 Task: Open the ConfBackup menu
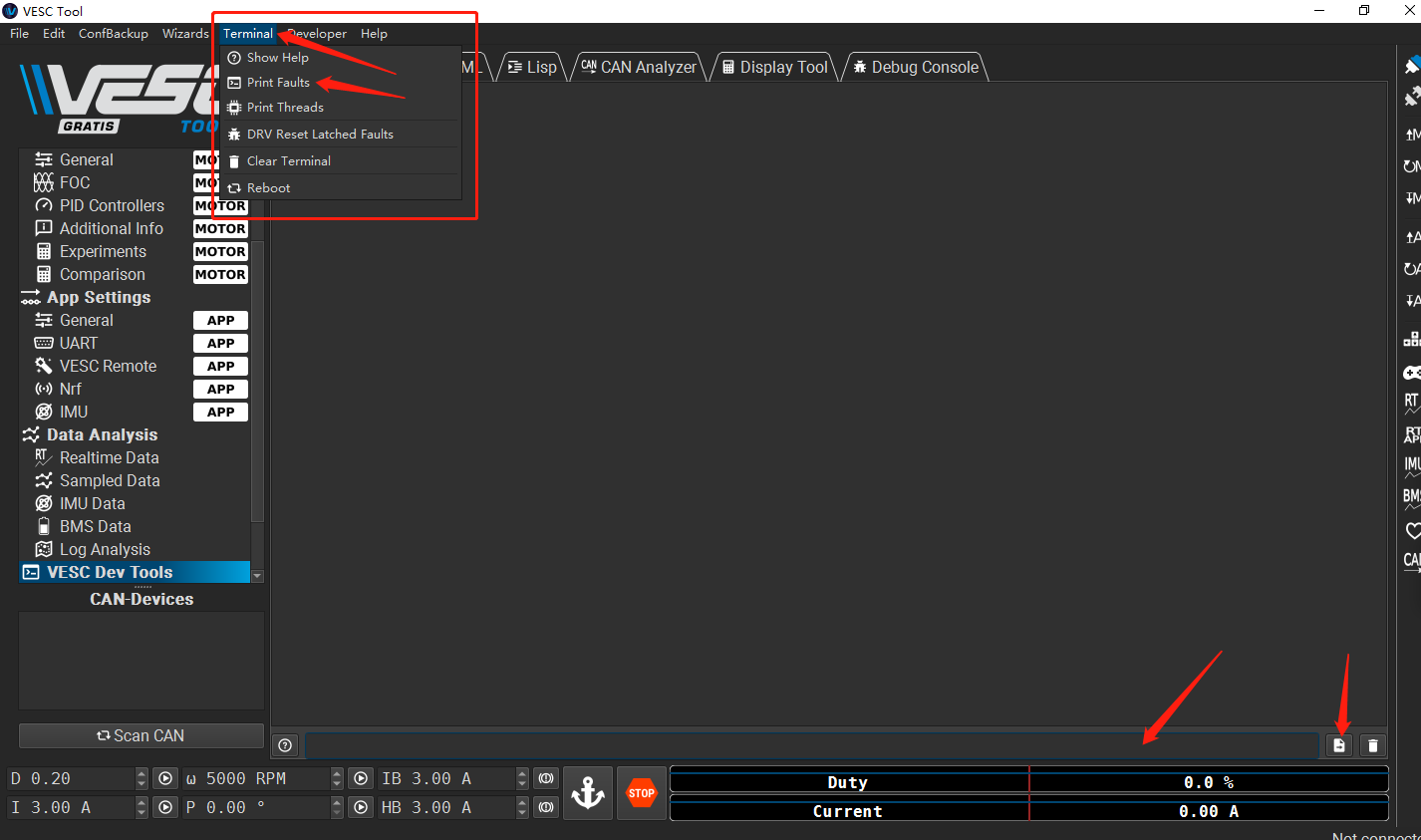tap(114, 34)
